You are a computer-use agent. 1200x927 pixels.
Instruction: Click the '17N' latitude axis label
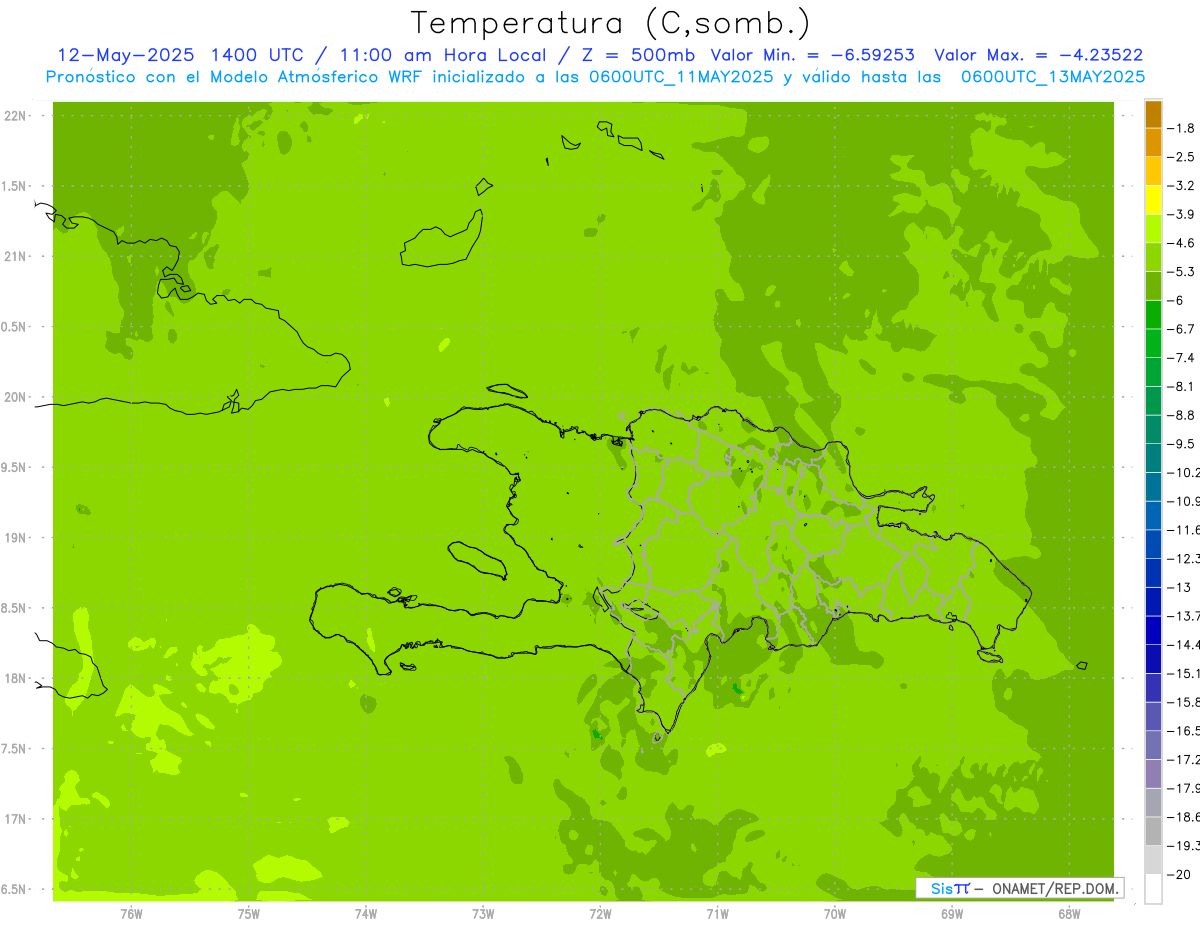pyautogui.click(x=16, y=820)
